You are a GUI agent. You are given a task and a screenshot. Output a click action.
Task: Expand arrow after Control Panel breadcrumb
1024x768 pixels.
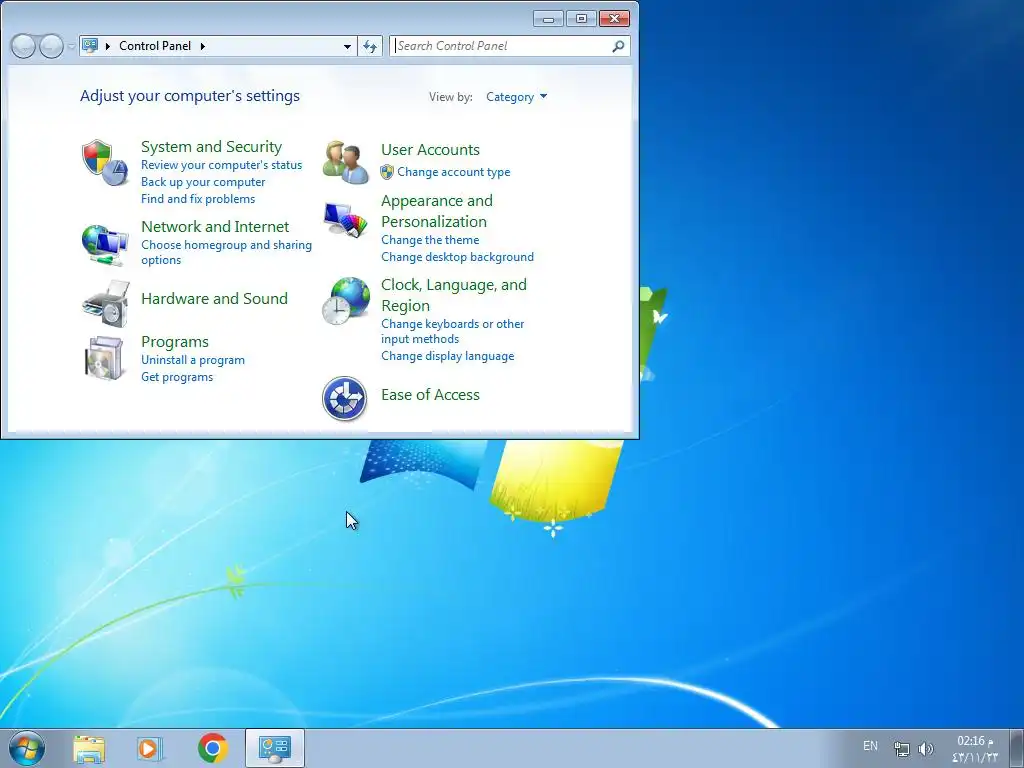pos(202,46)
